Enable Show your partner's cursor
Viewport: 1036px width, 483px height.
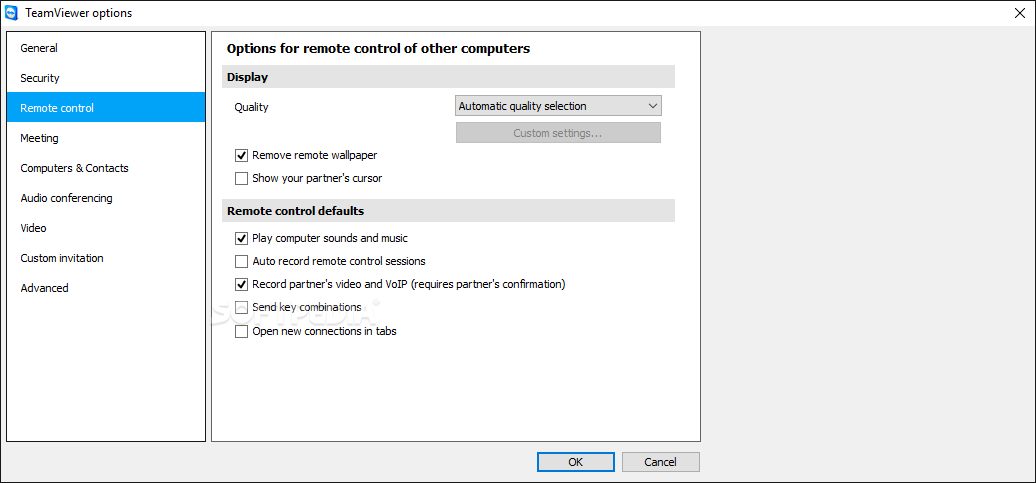[241, 178]
